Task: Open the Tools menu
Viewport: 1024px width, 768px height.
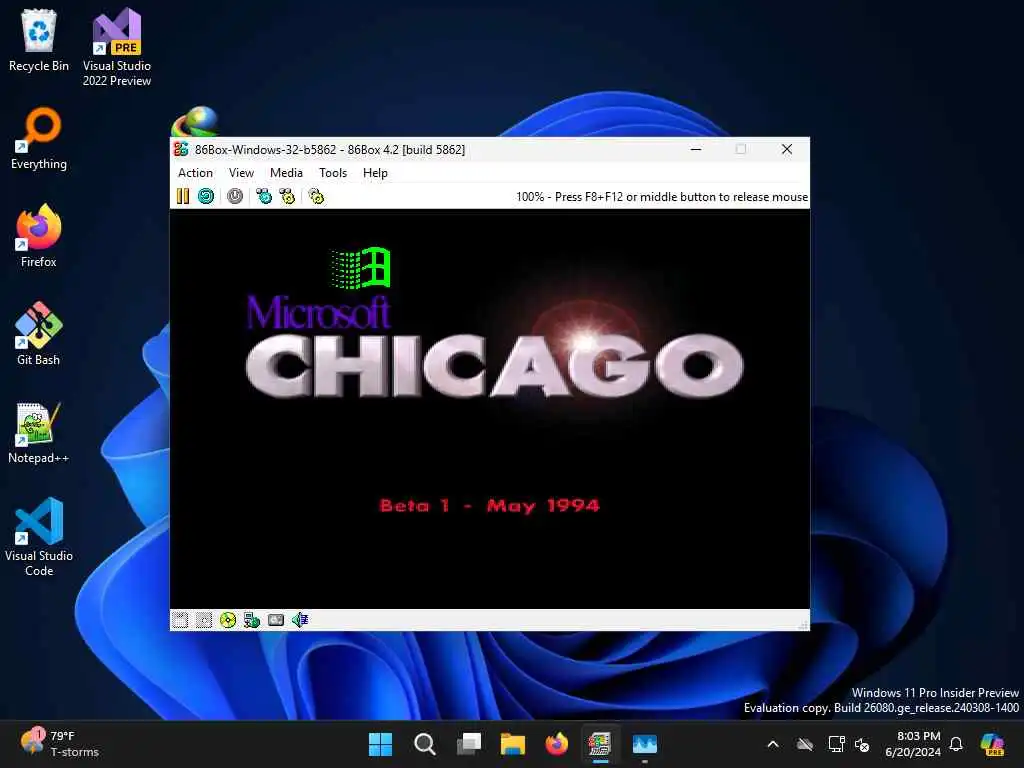Action: tap(332, 172)
